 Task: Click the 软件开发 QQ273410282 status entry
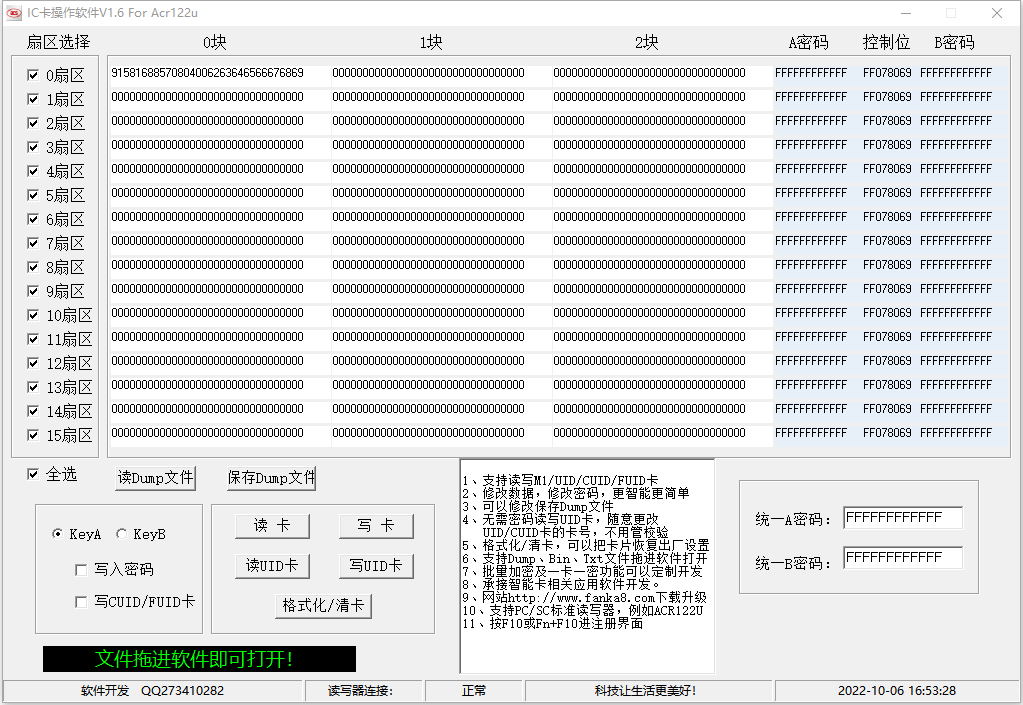pyautogui.click(x=153, y=691)
